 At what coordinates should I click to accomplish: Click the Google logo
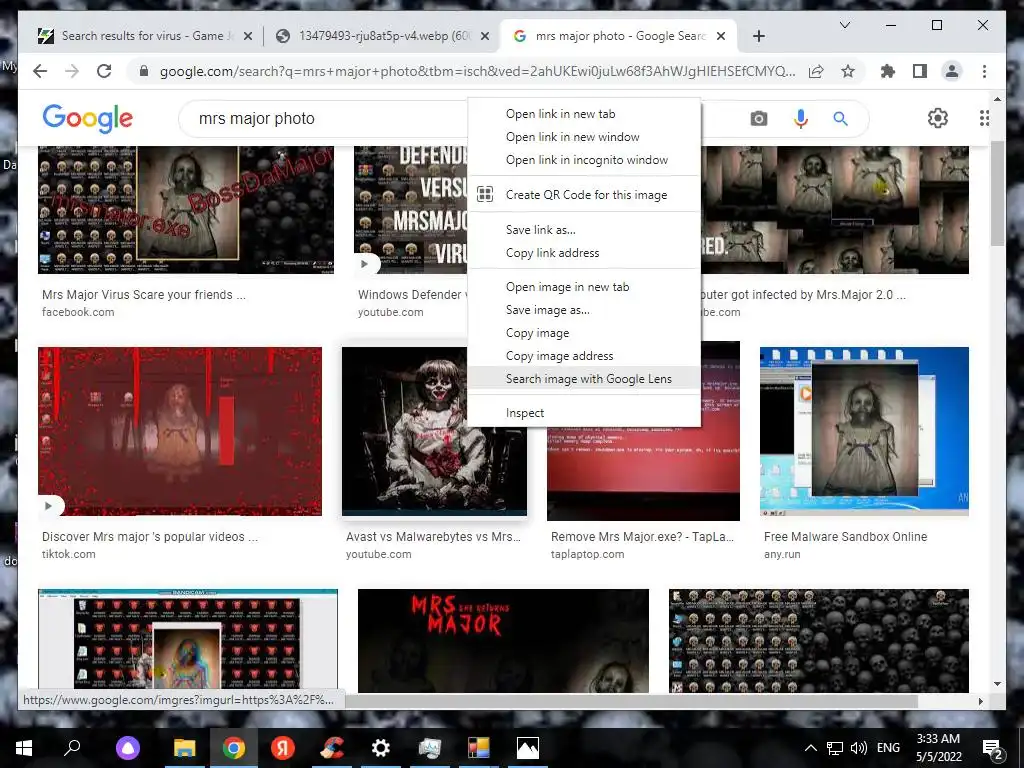point(88,119)
